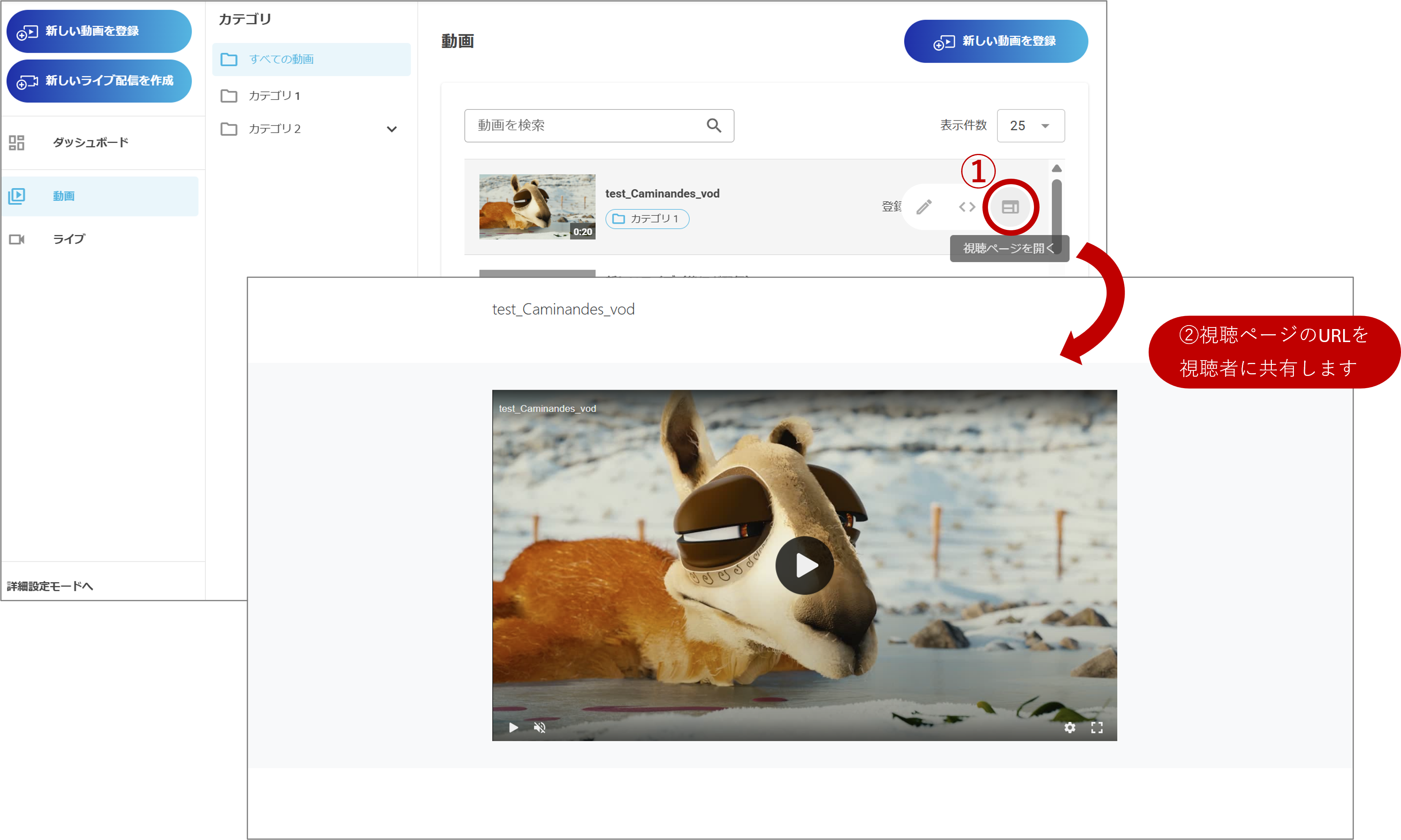Click test_Caminandes_vod list thumbnail
This screenshot has height=840, width=1401.
pos(537,207)
